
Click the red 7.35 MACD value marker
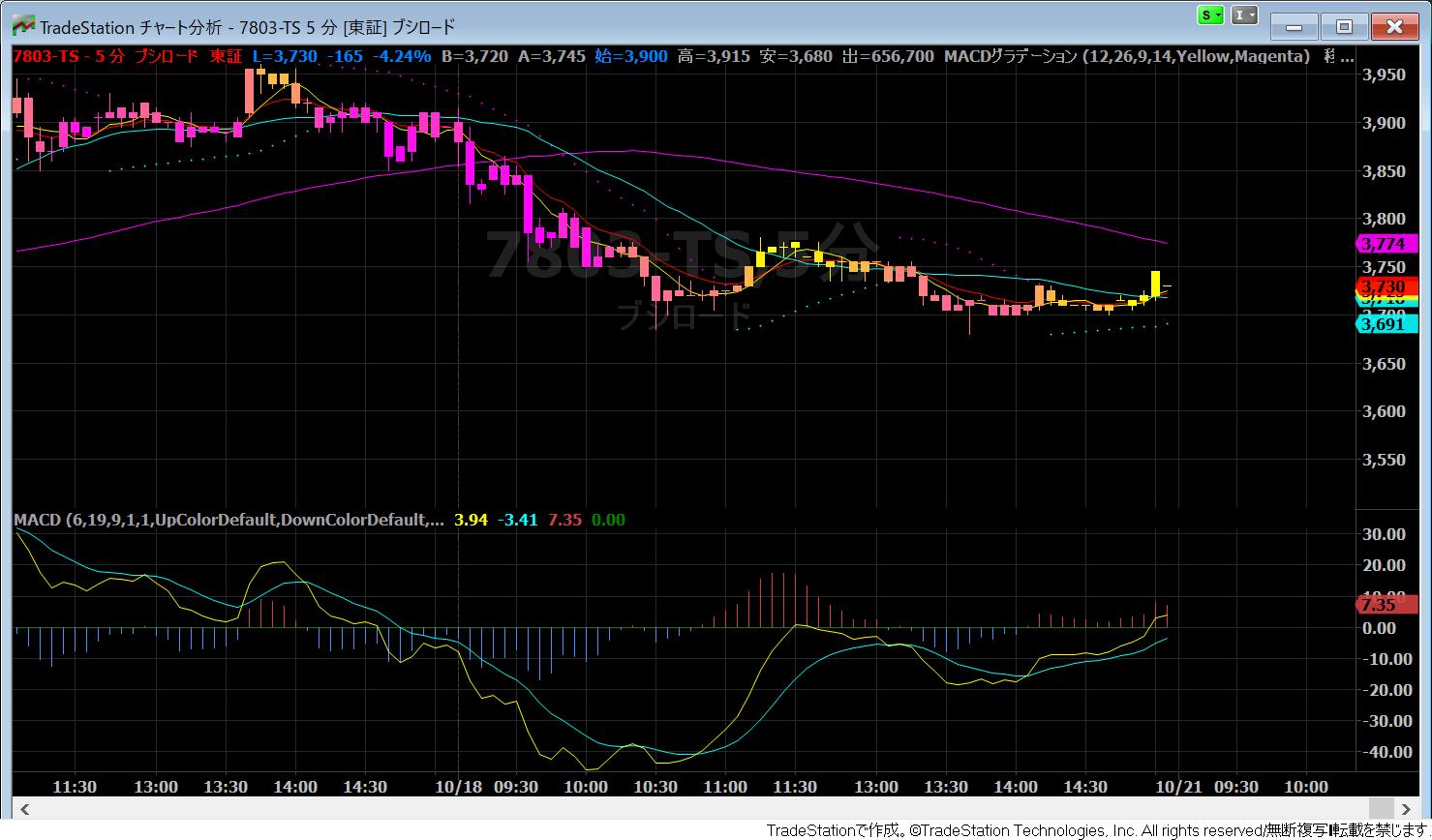pyautogui.click(x=1377, y=604)
